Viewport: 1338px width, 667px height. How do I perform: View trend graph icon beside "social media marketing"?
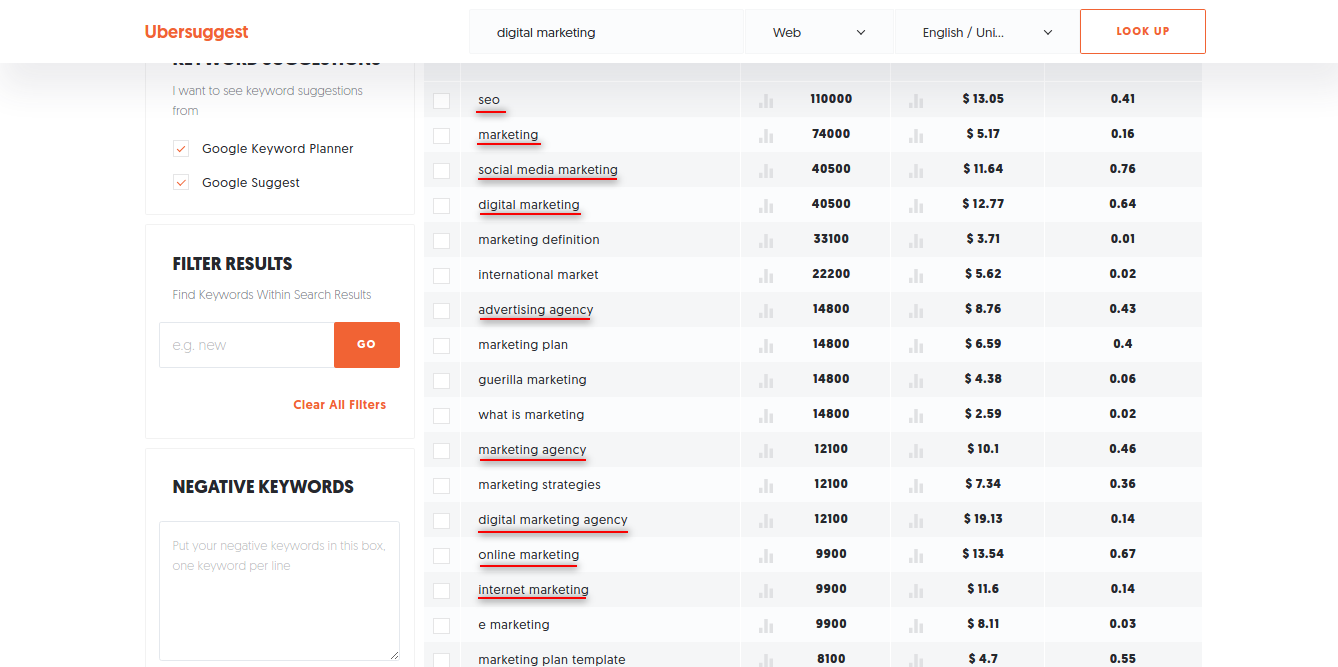tap(765, 170)
